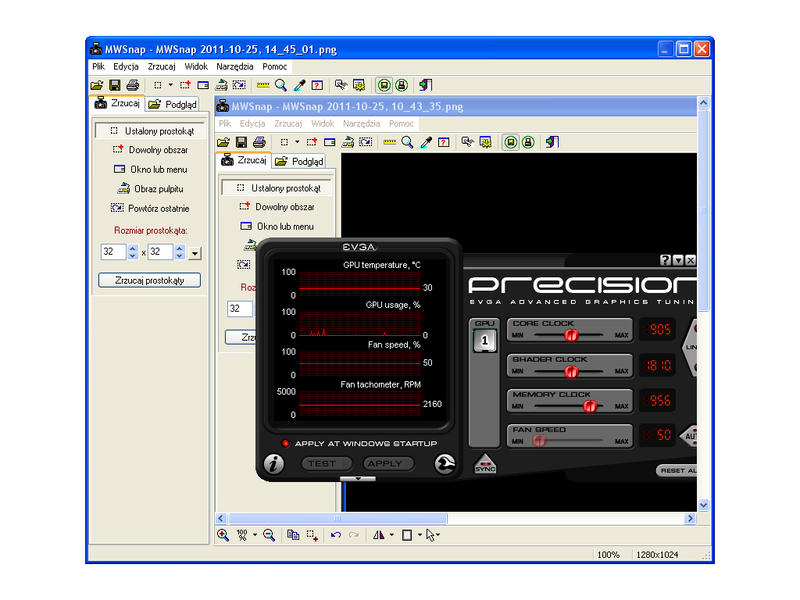Viewport: 800px width, 600px height.
Task: Open preset rectangle sizes dropdown
Action: point(194,253)
